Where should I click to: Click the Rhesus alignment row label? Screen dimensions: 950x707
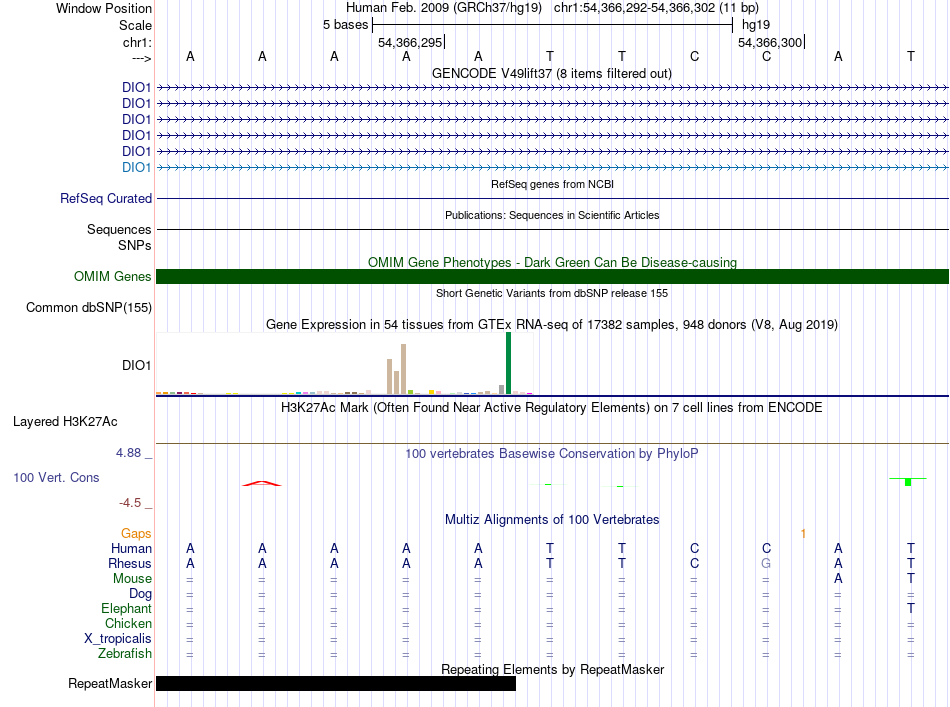130,563
